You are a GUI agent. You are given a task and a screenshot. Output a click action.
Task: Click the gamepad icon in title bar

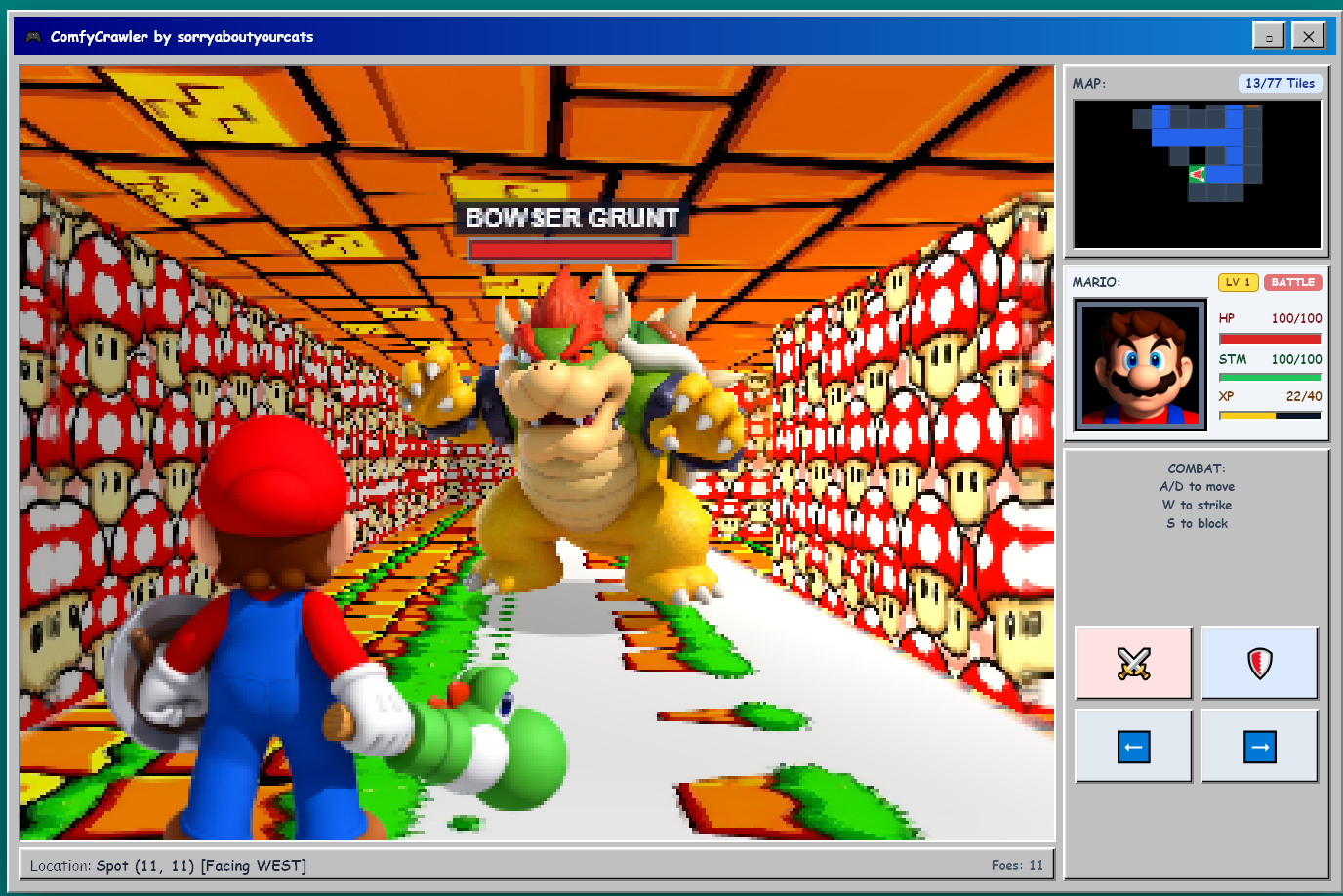[x=33, y=37]
